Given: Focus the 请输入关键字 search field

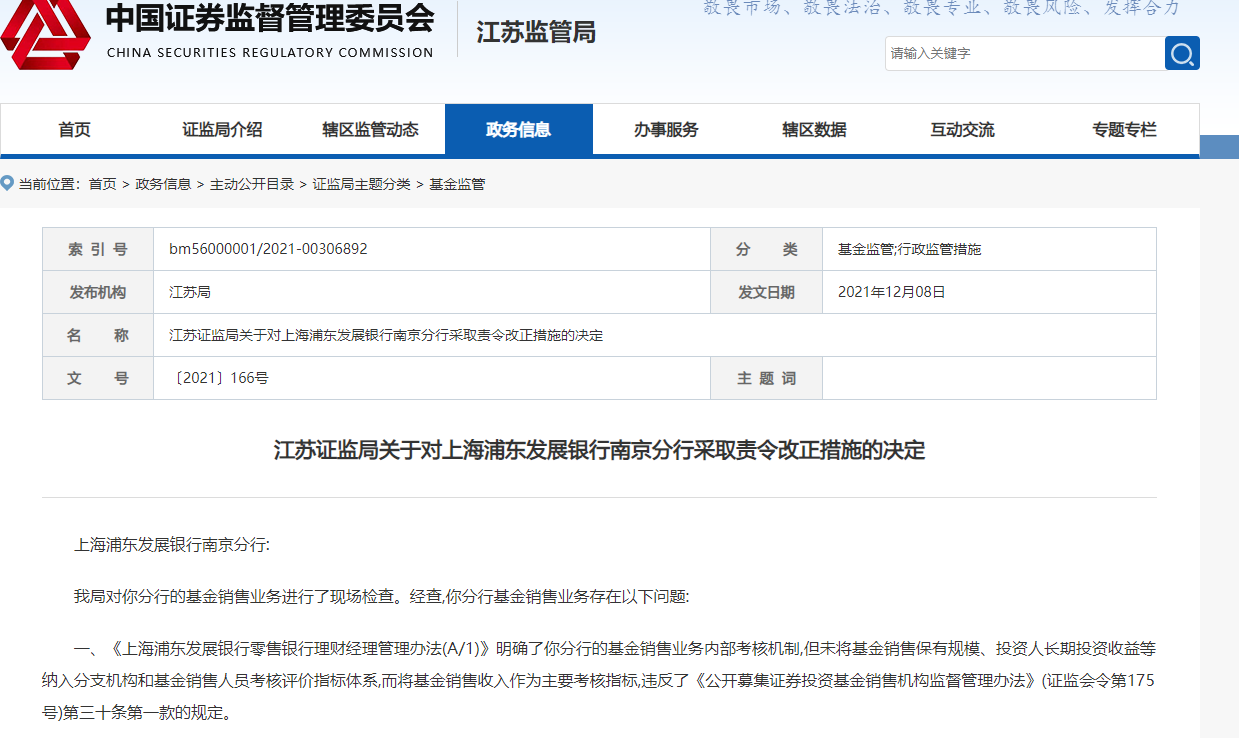Looking at the screenshot, I should pos(1025,53).
